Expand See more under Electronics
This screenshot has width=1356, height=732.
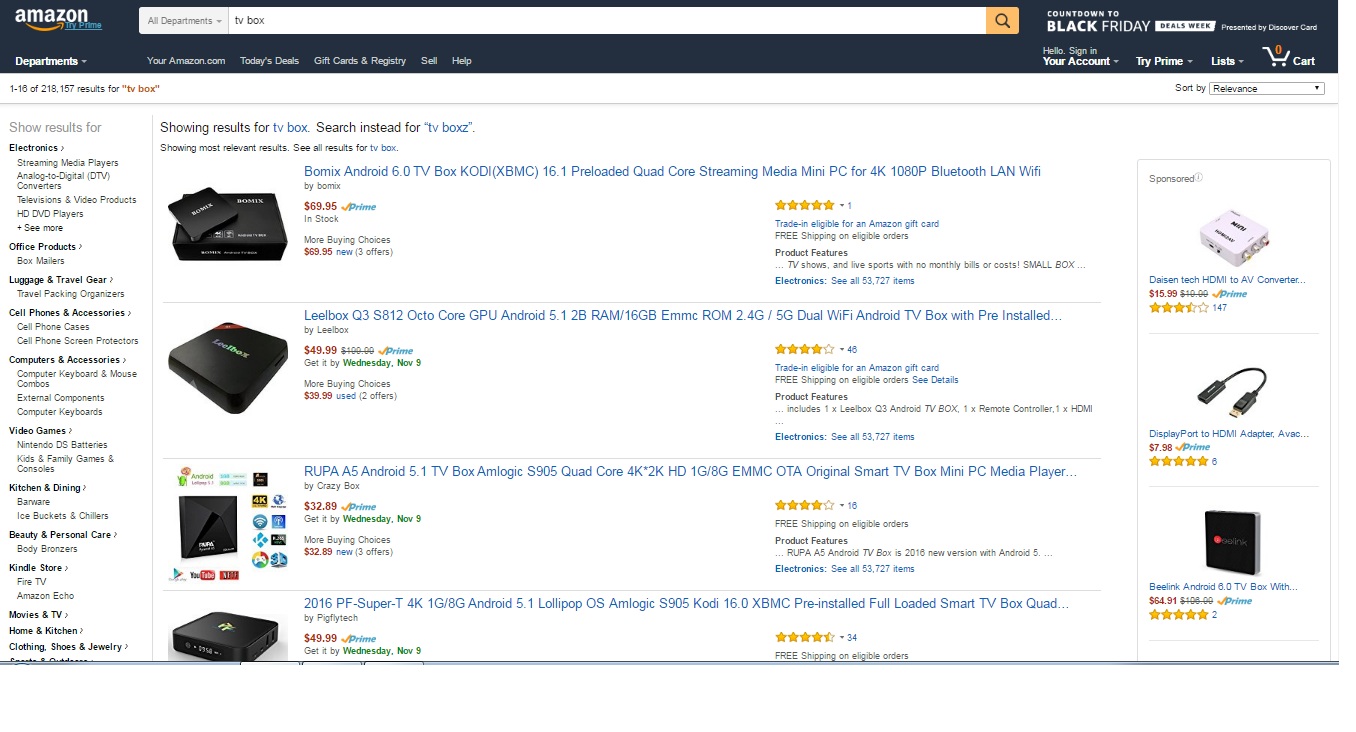(x=40, y=228)
